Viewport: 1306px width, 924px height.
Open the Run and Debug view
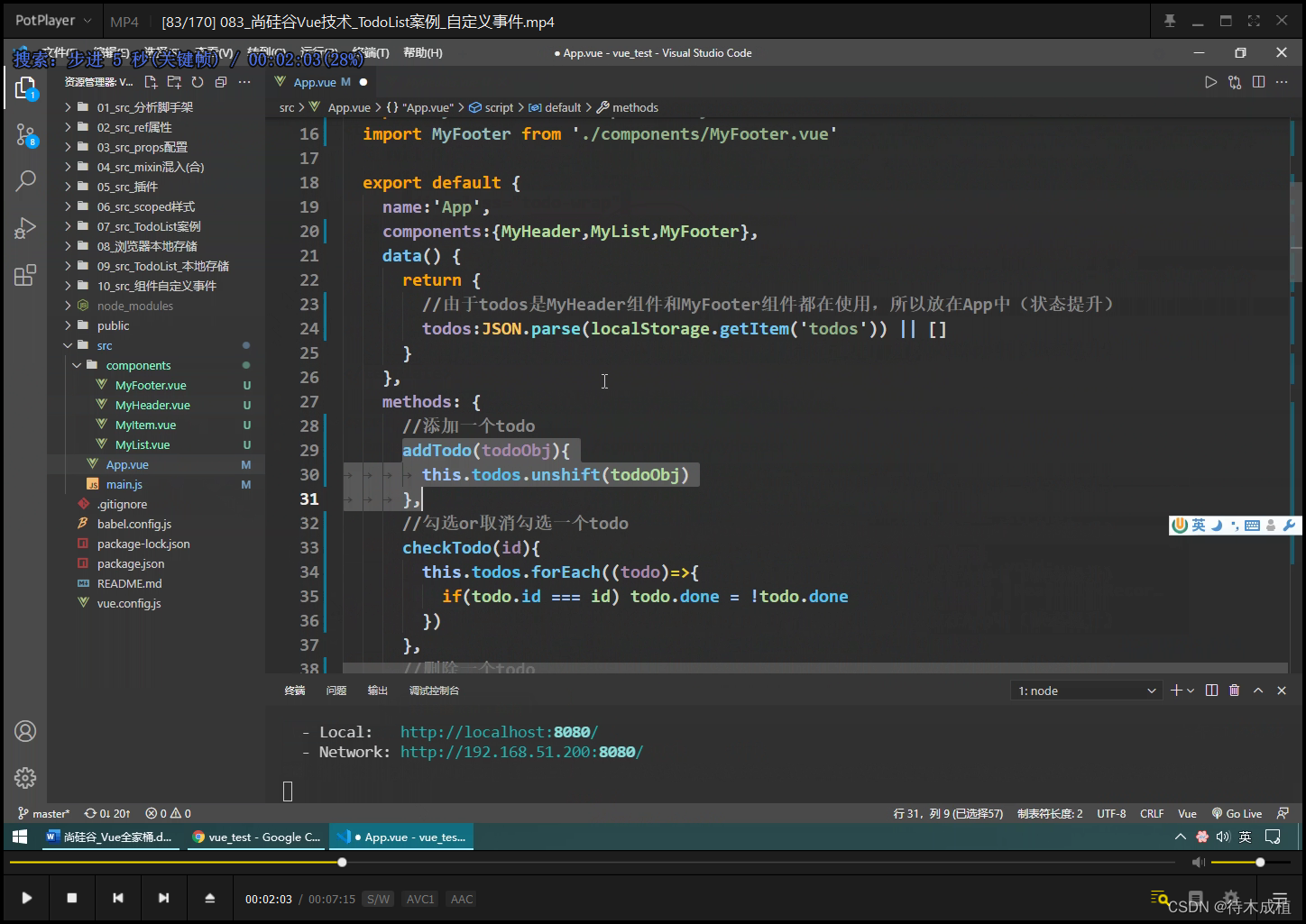pyautogui.click(x=25, y=228)
